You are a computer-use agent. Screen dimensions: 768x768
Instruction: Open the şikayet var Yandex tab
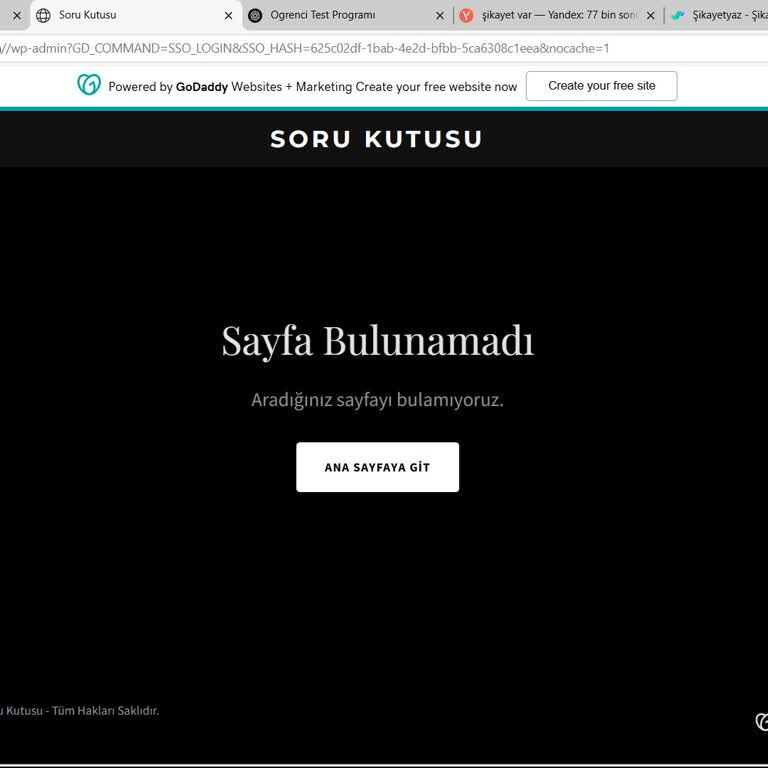click(x=559, y=15)
